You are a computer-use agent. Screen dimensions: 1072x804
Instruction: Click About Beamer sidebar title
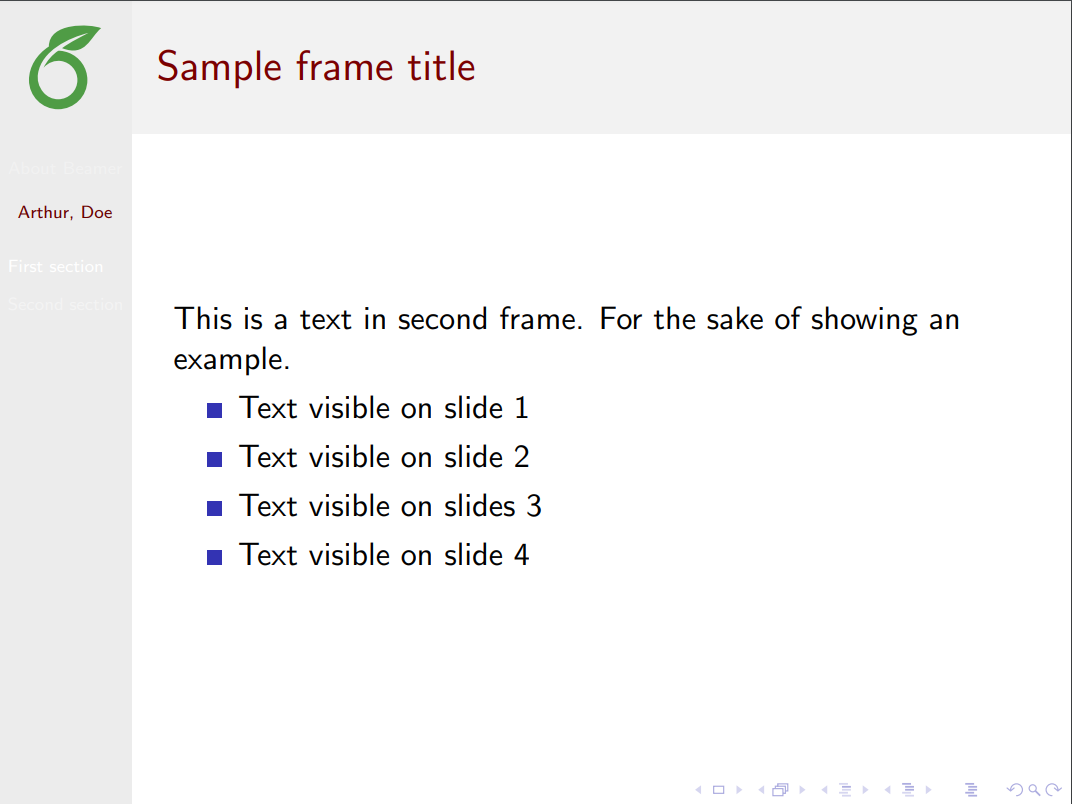point(65,168)
